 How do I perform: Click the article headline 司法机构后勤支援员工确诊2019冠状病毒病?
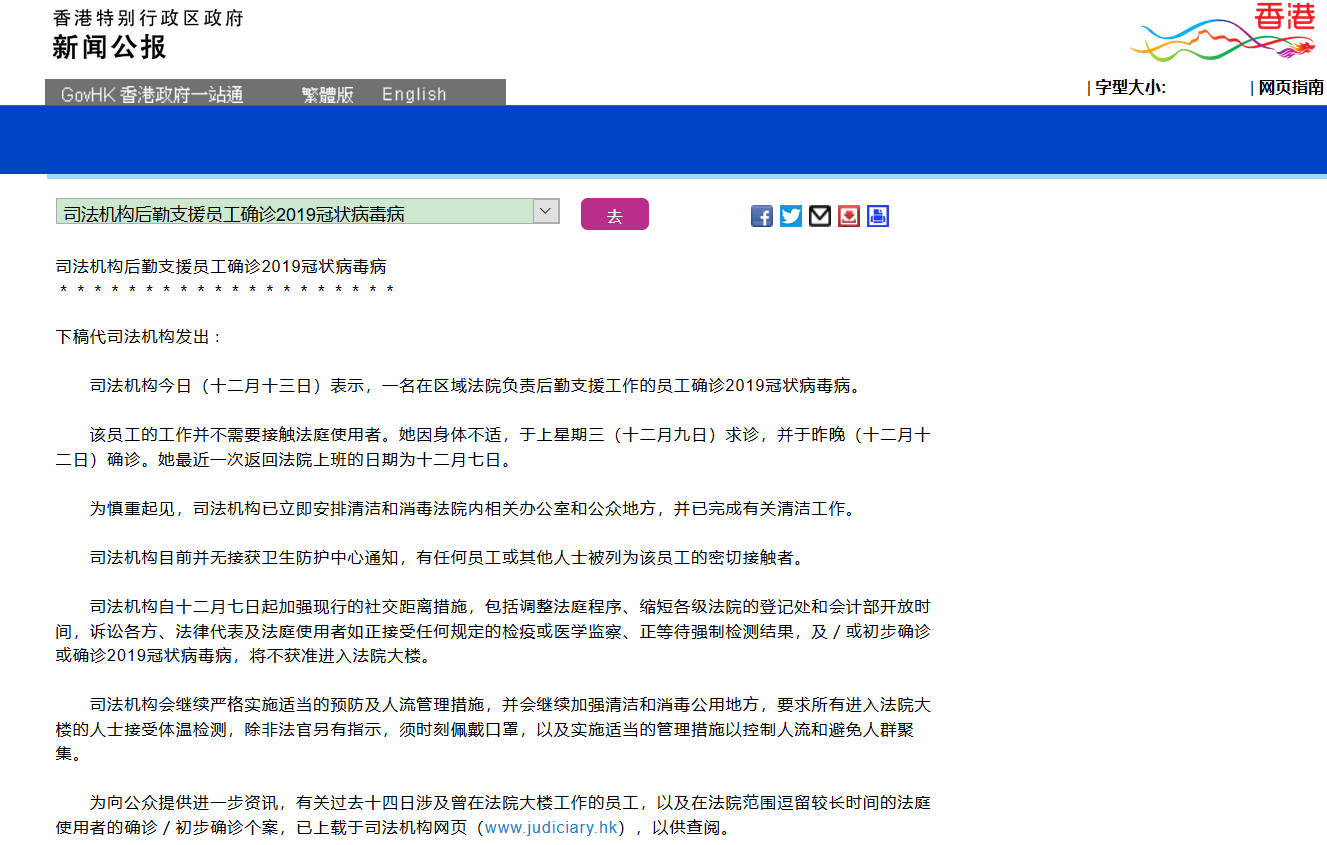[221, 267]
